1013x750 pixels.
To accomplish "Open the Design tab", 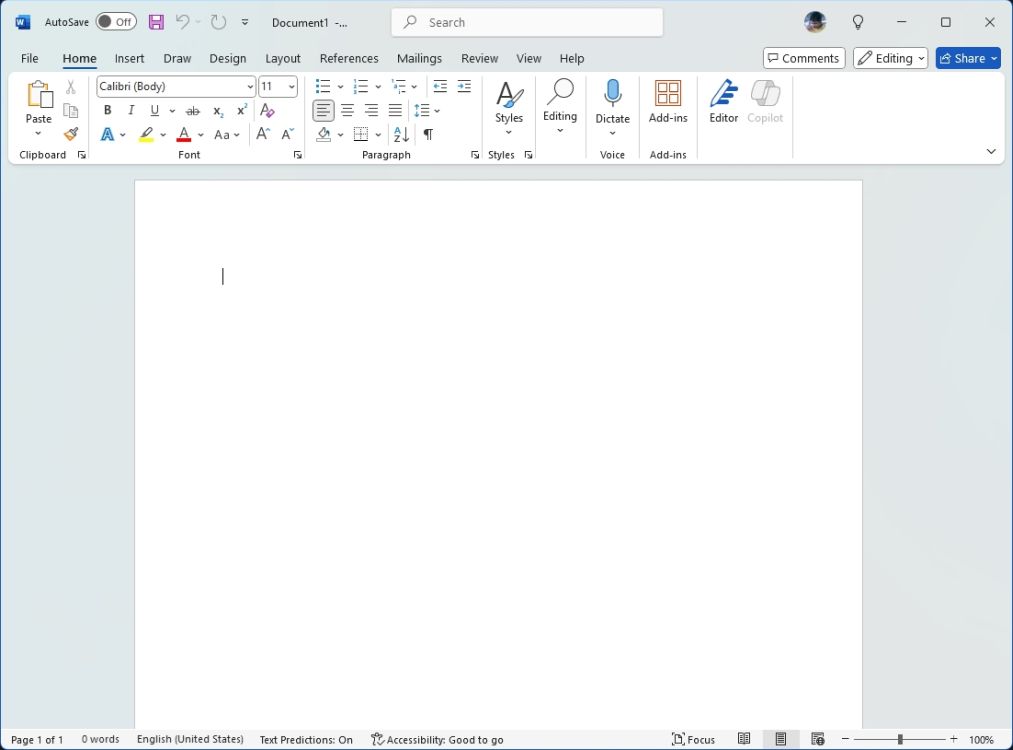I will click(x=227, y=58).
